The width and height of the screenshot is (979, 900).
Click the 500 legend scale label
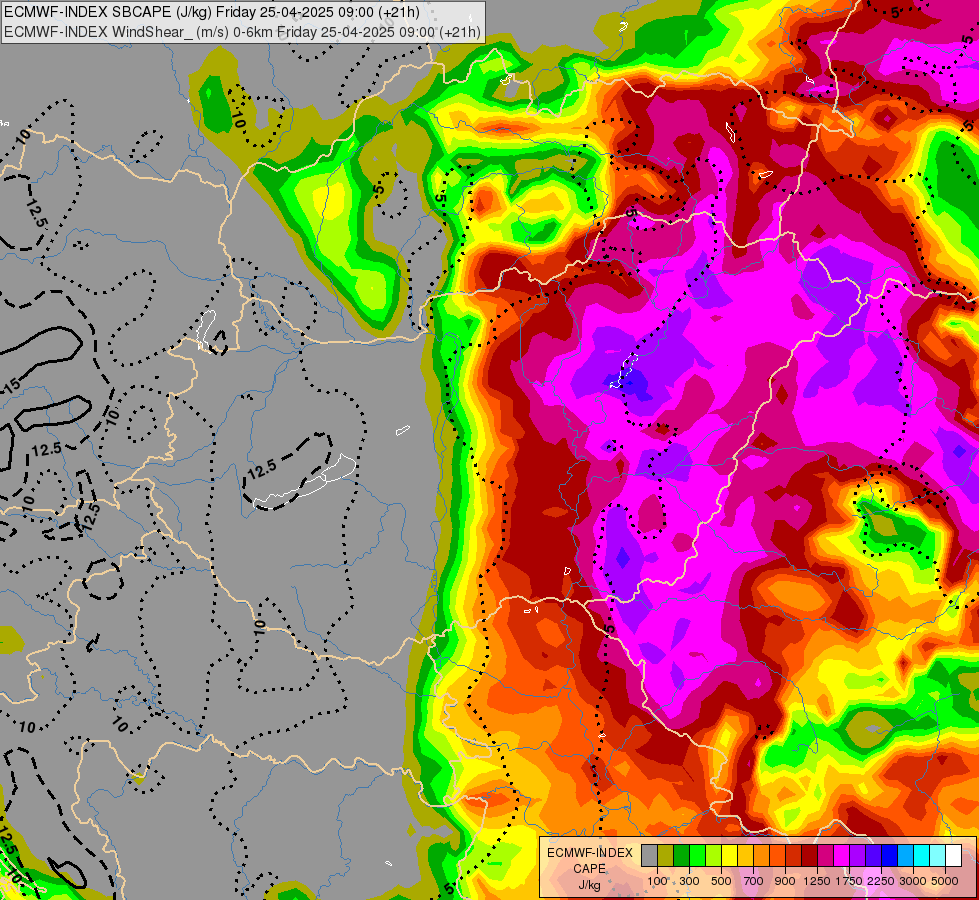[721, 881]
